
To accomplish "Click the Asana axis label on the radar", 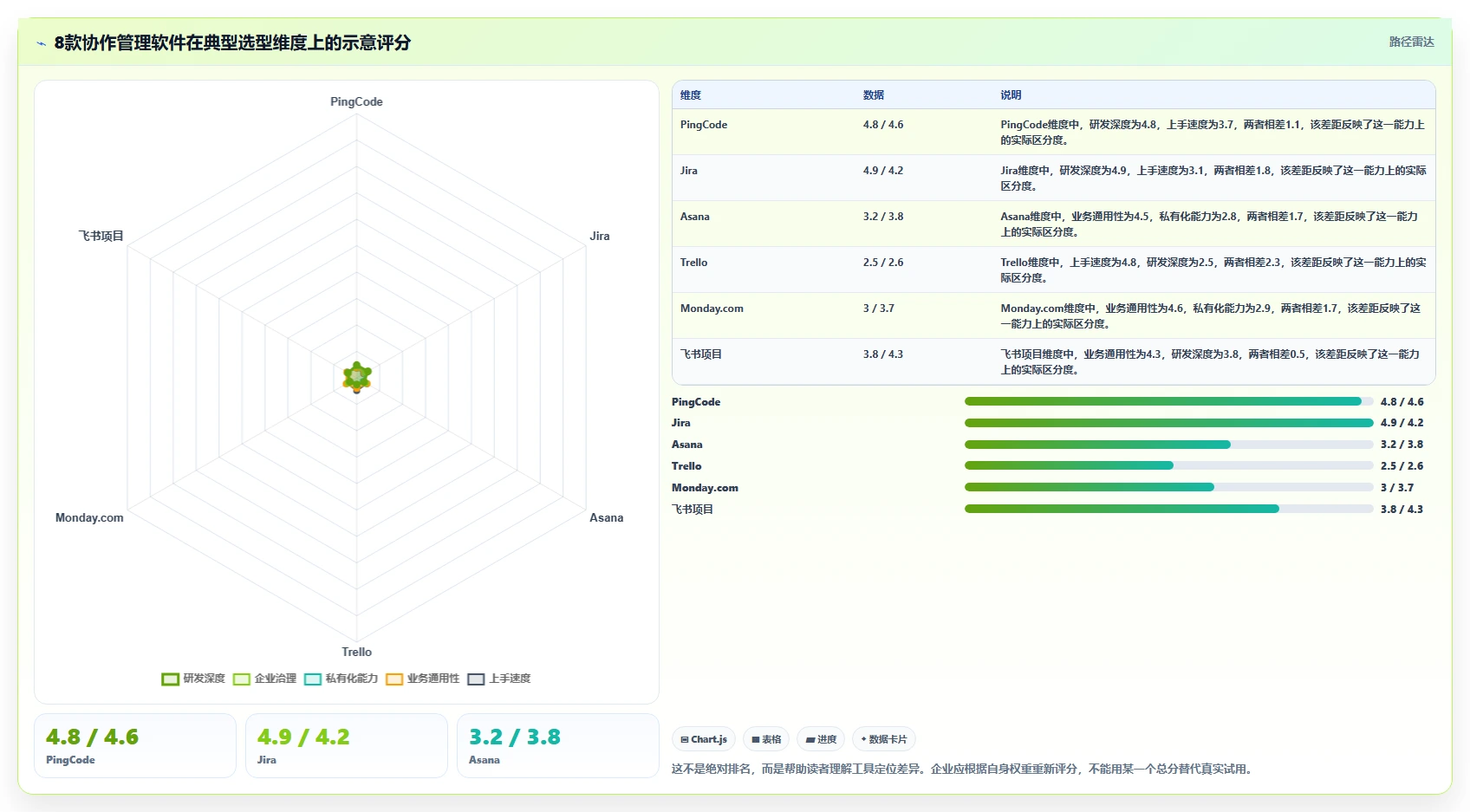I will tap(607, 517).
